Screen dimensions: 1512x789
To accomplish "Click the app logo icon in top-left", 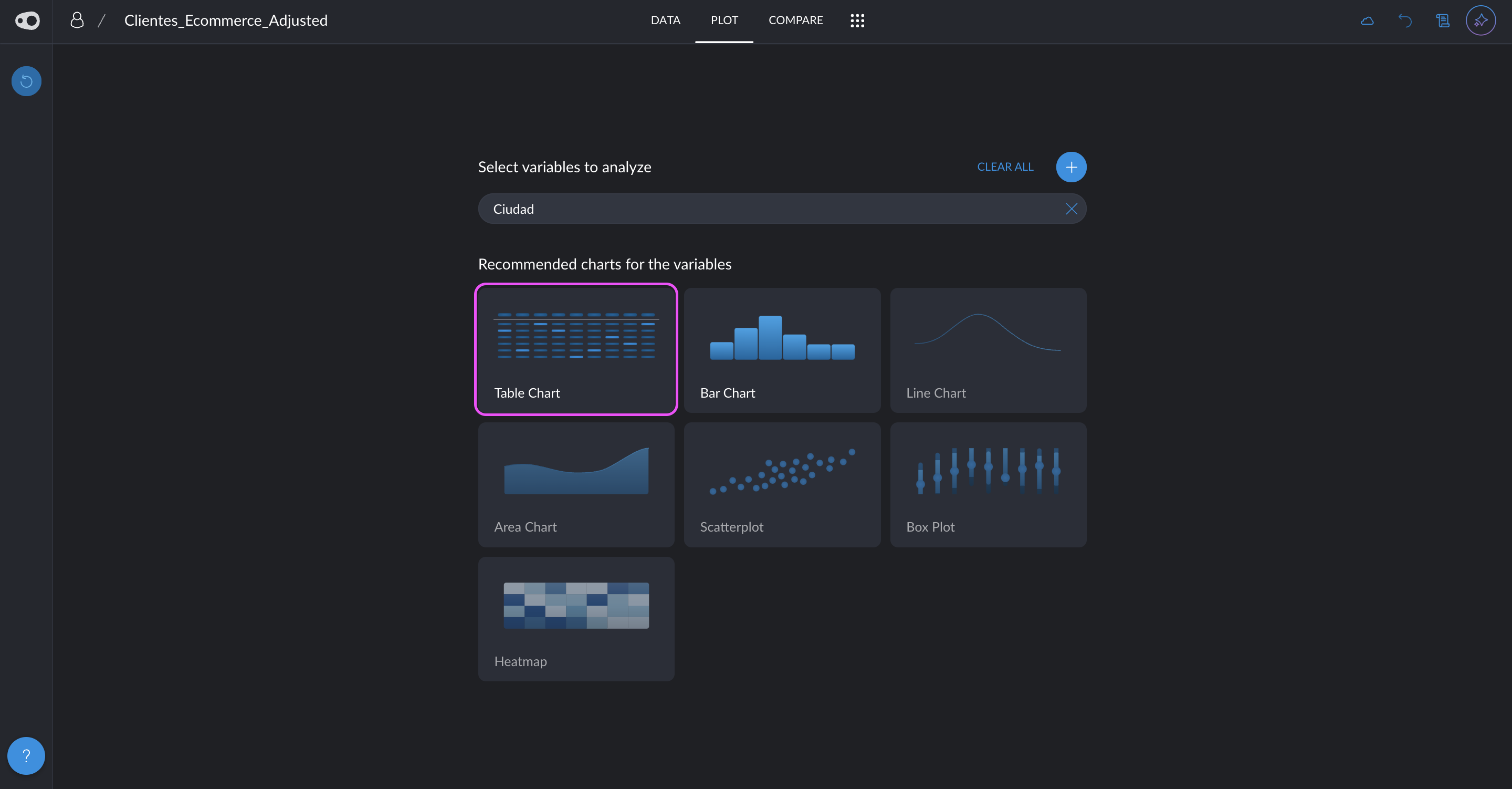I will click(x=27, y=20).
